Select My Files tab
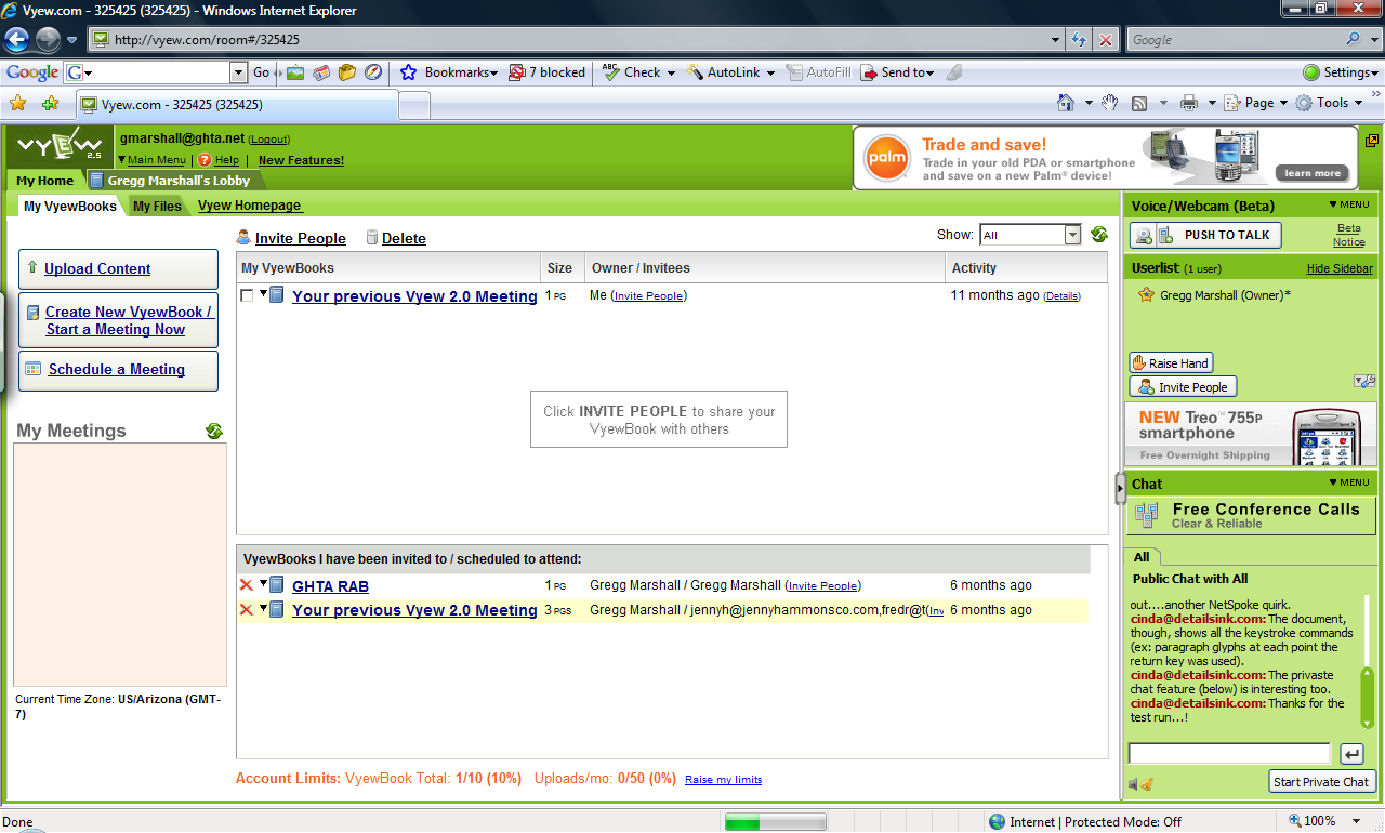 (x=157, y=206)
